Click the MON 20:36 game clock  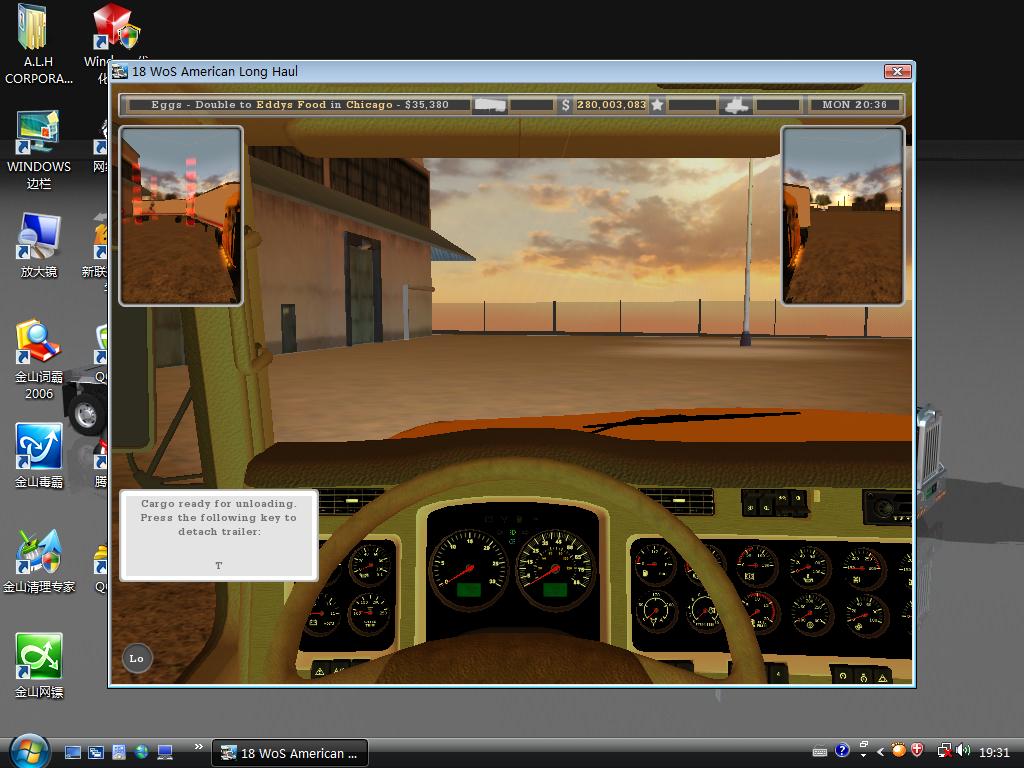854,104
